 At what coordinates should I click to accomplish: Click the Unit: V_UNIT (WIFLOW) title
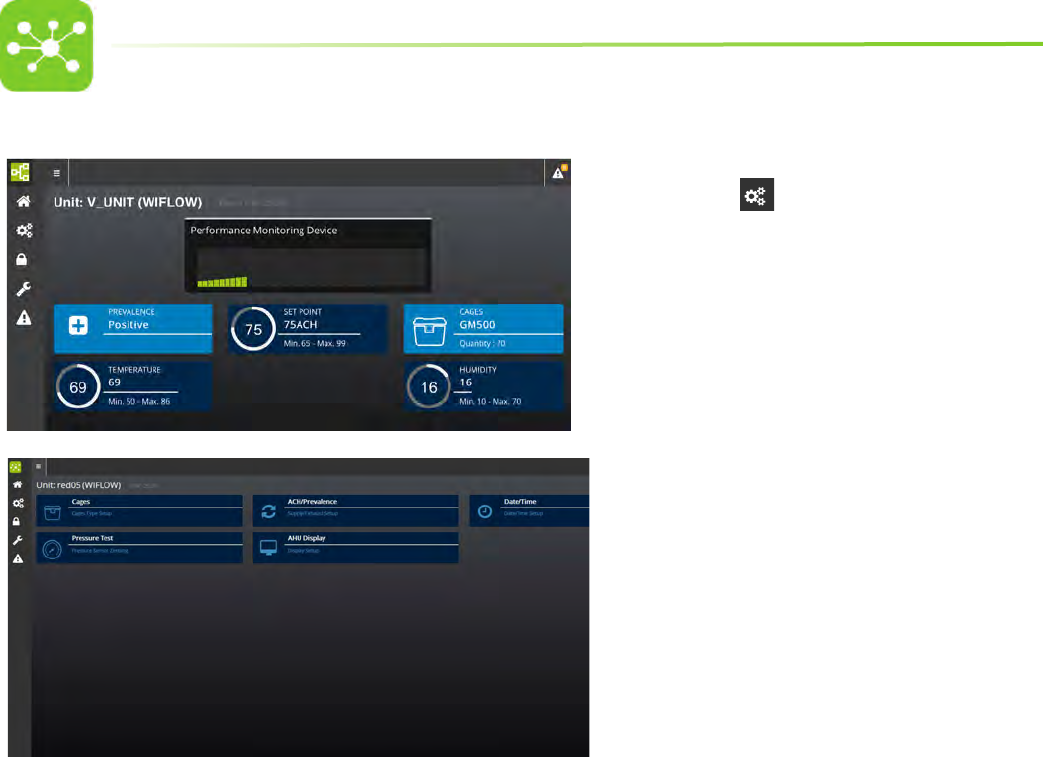coord(128,202)
